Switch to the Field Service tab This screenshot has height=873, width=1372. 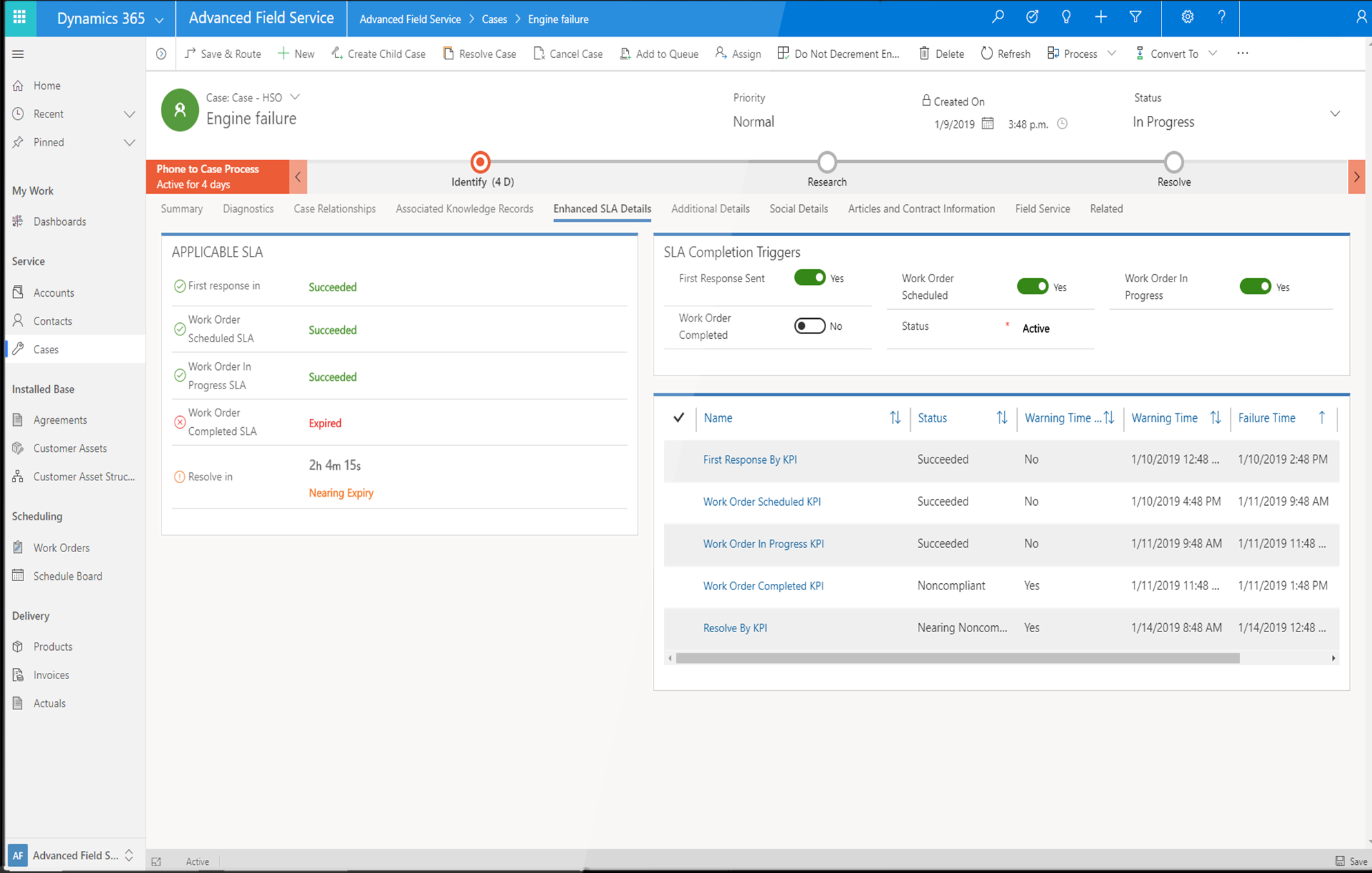1042,208
